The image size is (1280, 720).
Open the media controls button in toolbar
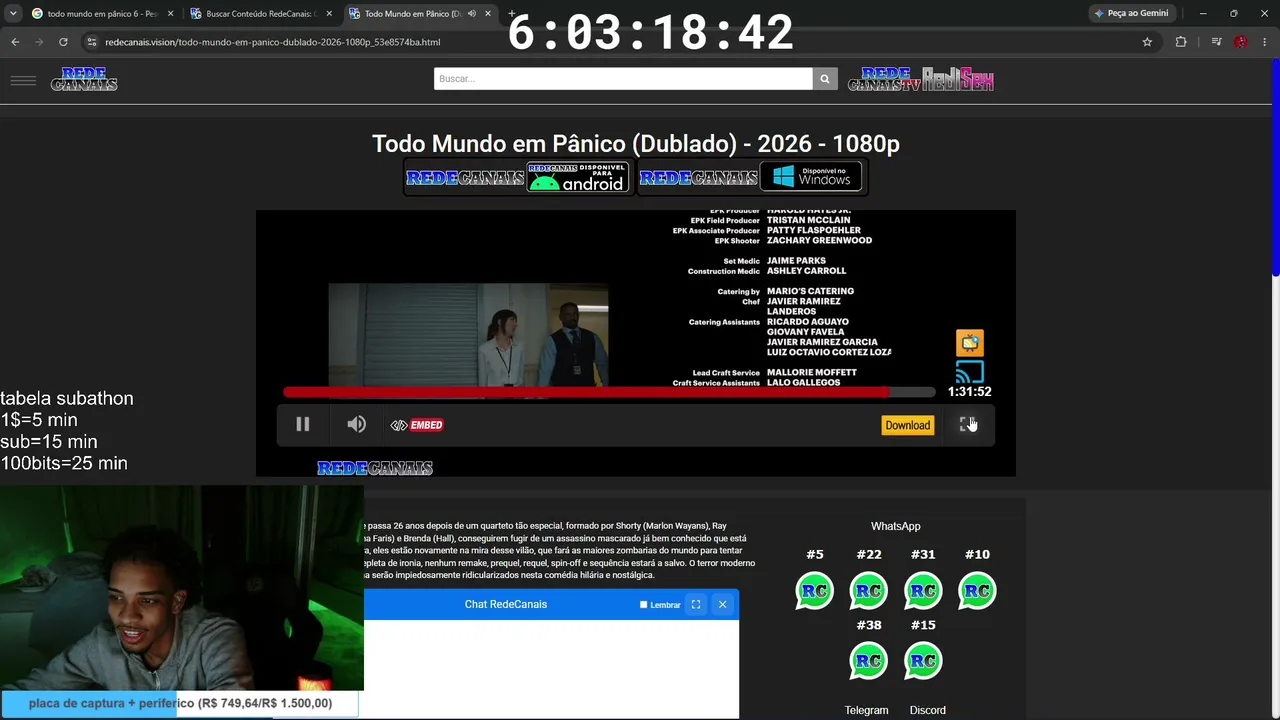1216,42
